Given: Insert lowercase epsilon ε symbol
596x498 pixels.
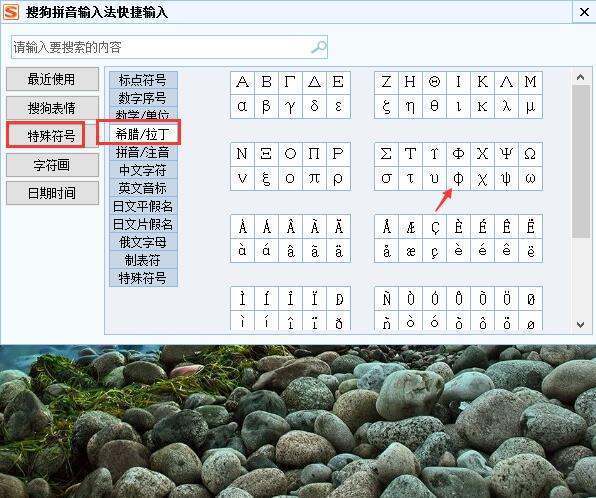Looking at the screenshot, I should tap(338, 106).
